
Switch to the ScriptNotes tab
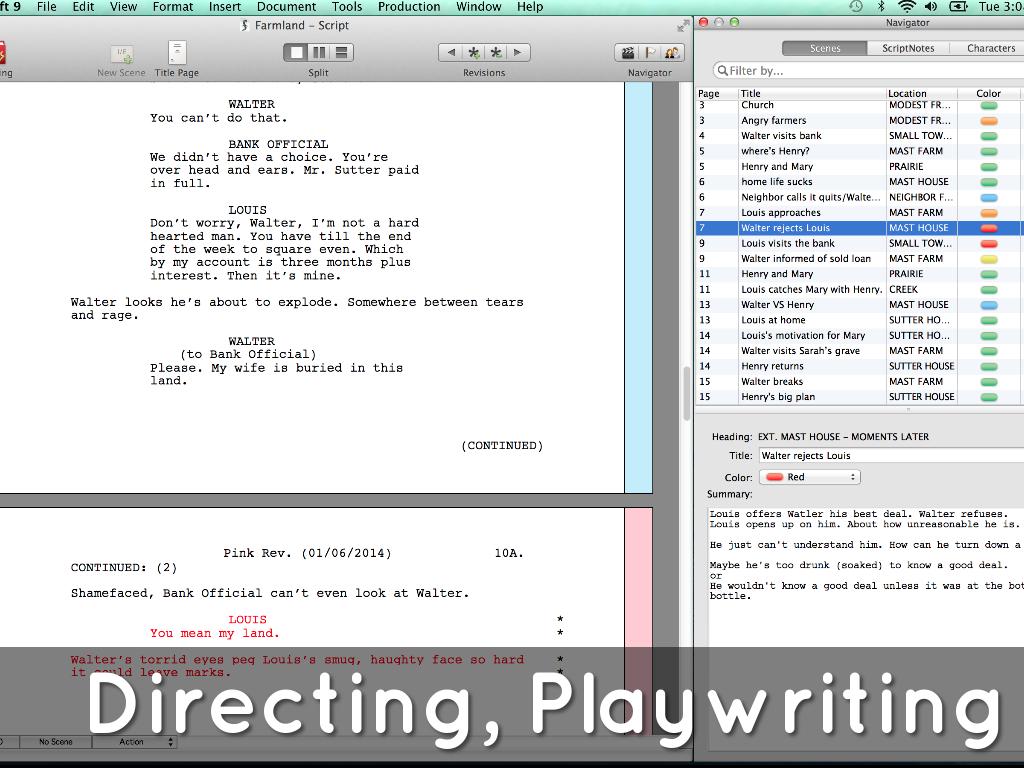[x=908, y=48]
